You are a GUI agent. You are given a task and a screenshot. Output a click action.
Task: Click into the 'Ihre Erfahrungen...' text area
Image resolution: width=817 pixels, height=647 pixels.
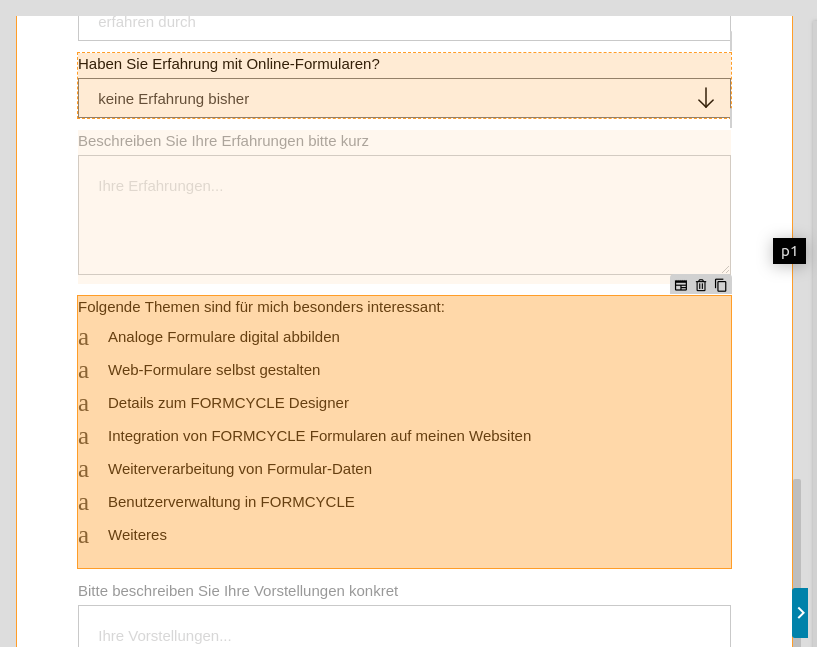coord(404,215)
